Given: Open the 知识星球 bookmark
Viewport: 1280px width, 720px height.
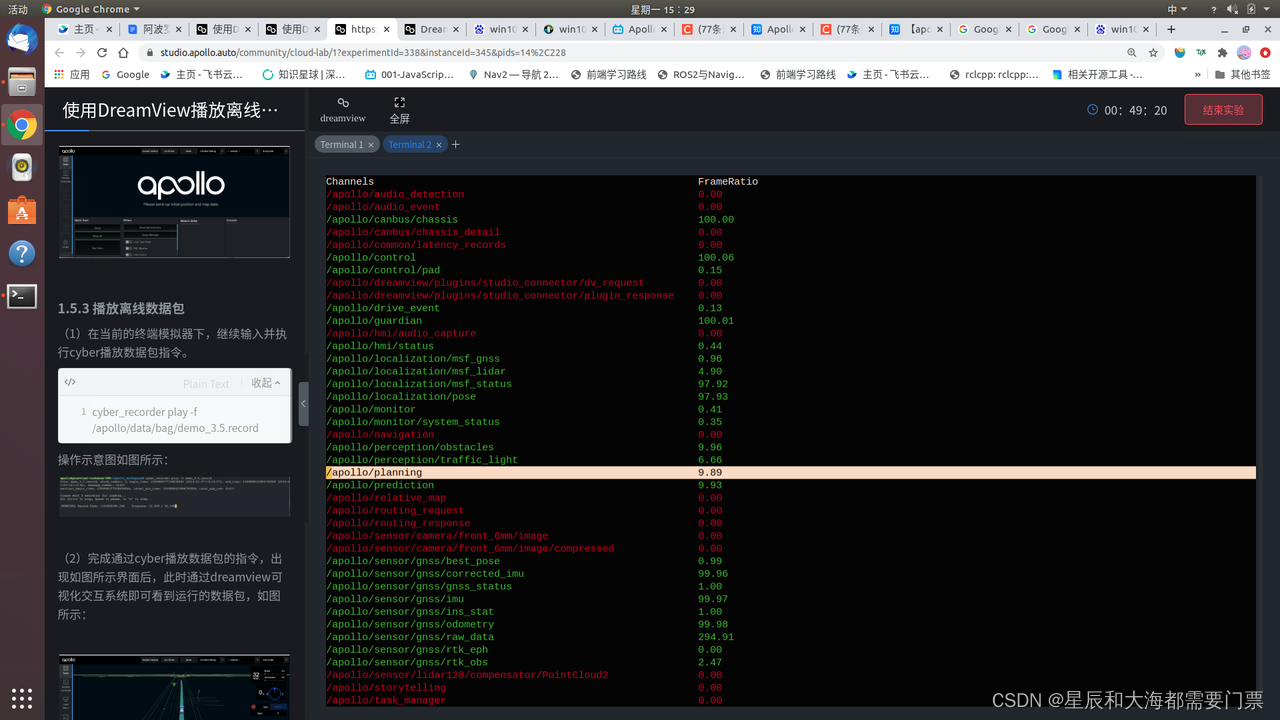Looking at the screenshot, I should pos(303,74).
